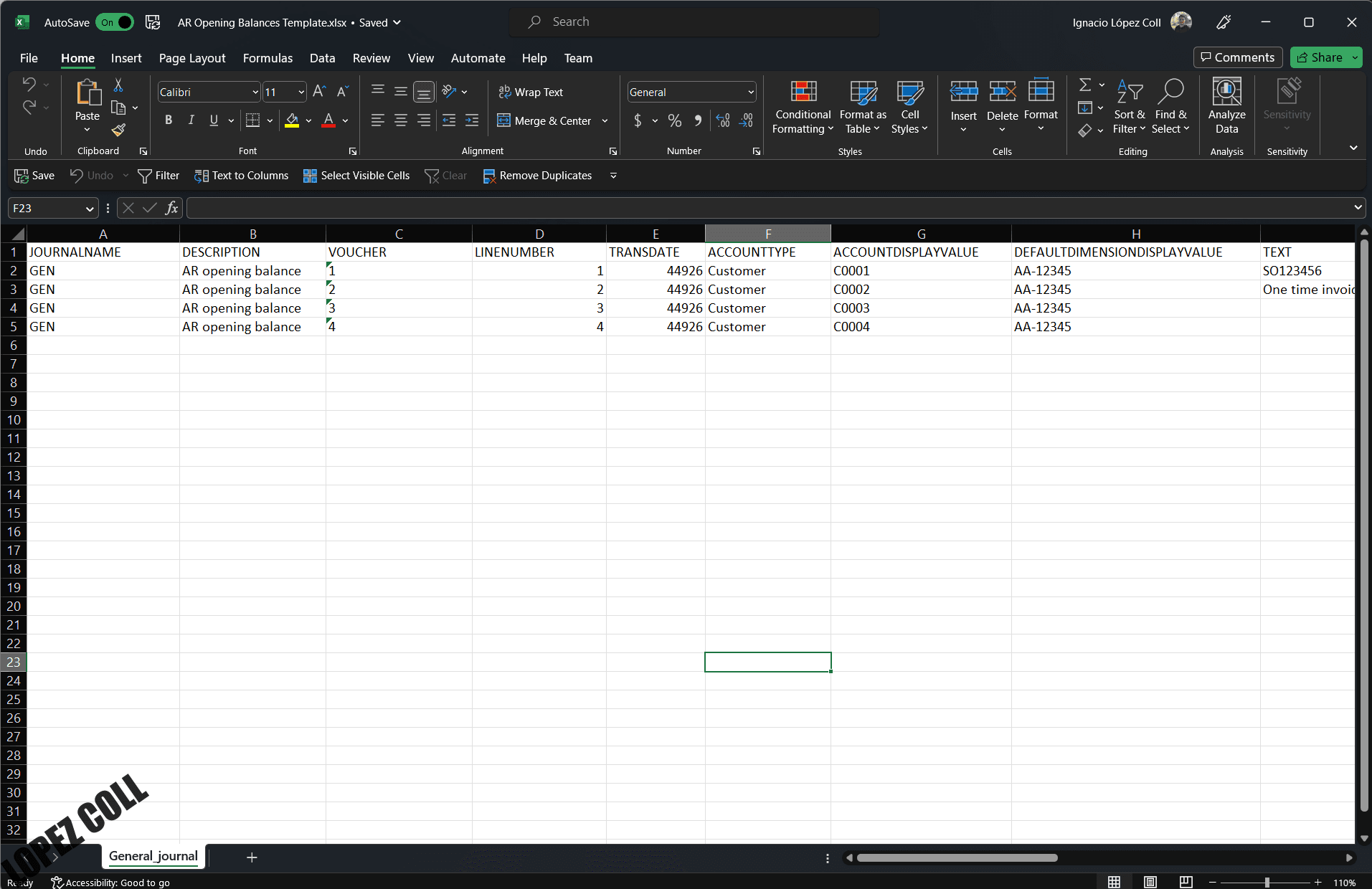Open the Formulas ribbon tab
This screenshot has width=1372, height=889.
click(268, 58)
